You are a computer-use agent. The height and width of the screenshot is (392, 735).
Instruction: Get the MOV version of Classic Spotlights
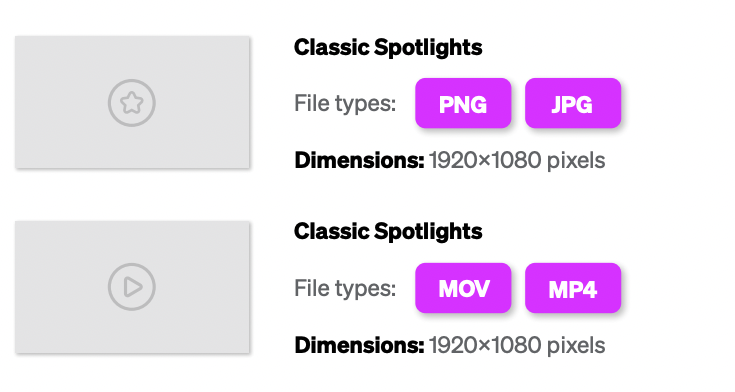463,288
